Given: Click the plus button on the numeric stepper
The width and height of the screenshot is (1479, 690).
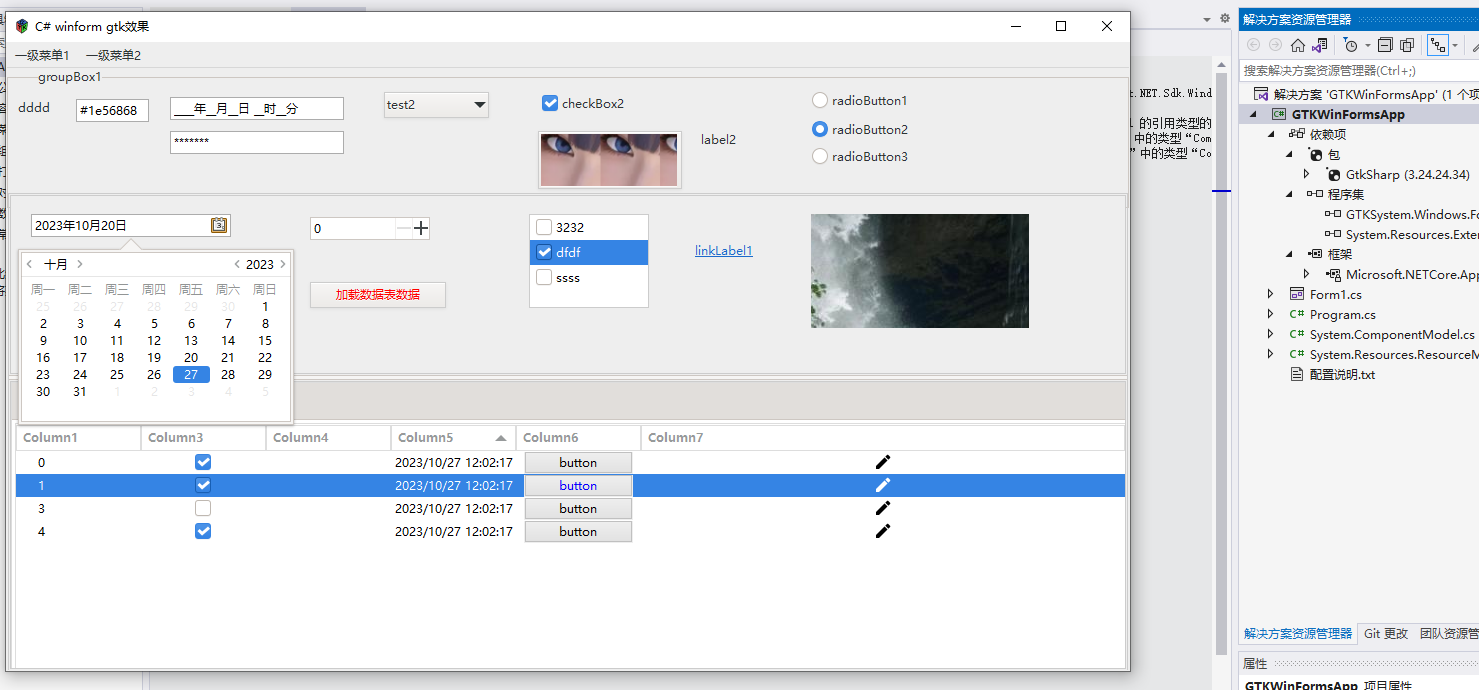Looking at the screenshot, I should pos(421,229).
